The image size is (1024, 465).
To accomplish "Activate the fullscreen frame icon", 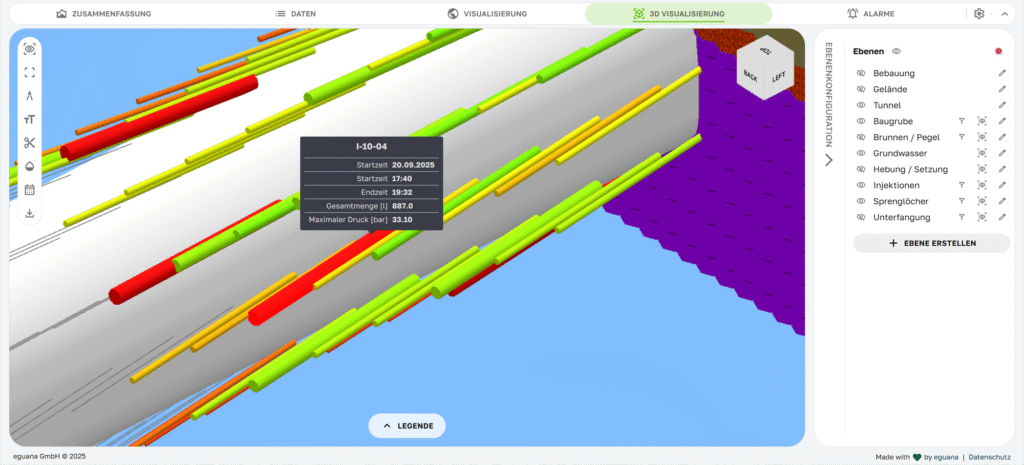I will point(29,72).
